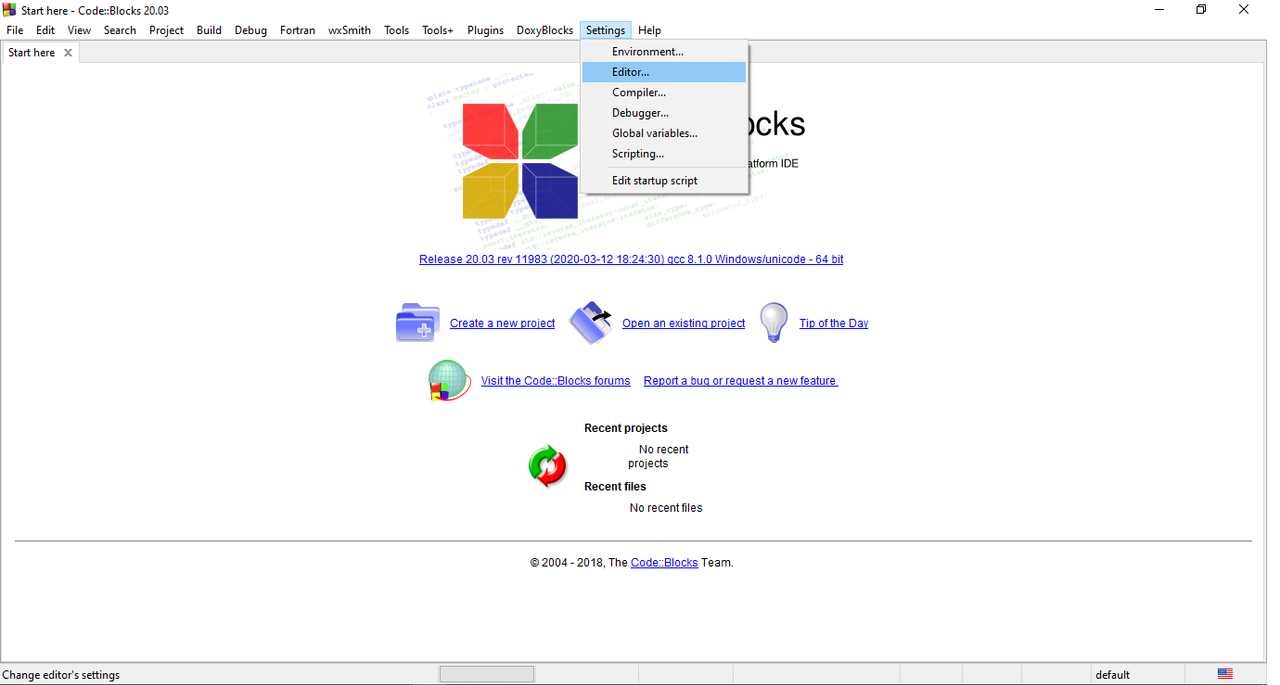
Task: Select Edit startup script entry
Action: pyautogui.click(x=664, y=181)
